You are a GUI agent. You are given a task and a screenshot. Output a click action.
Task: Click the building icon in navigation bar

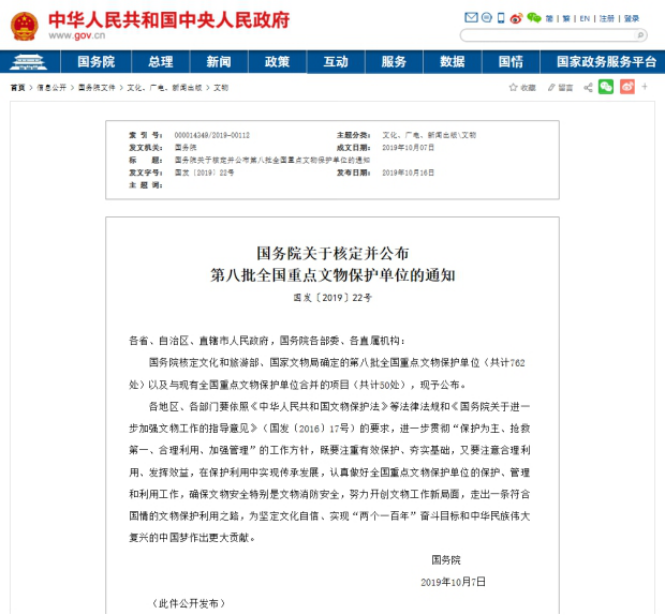point(28,62)
